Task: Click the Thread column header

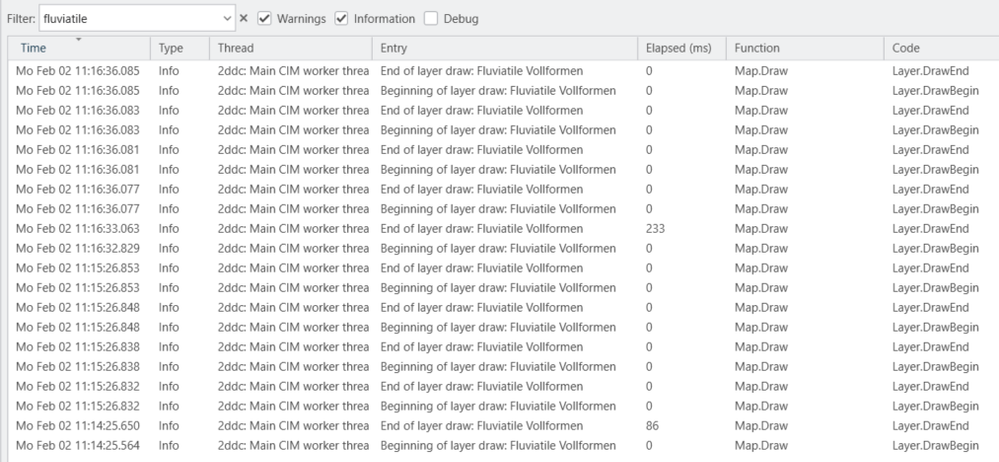Action: click(x=291, y=48)
